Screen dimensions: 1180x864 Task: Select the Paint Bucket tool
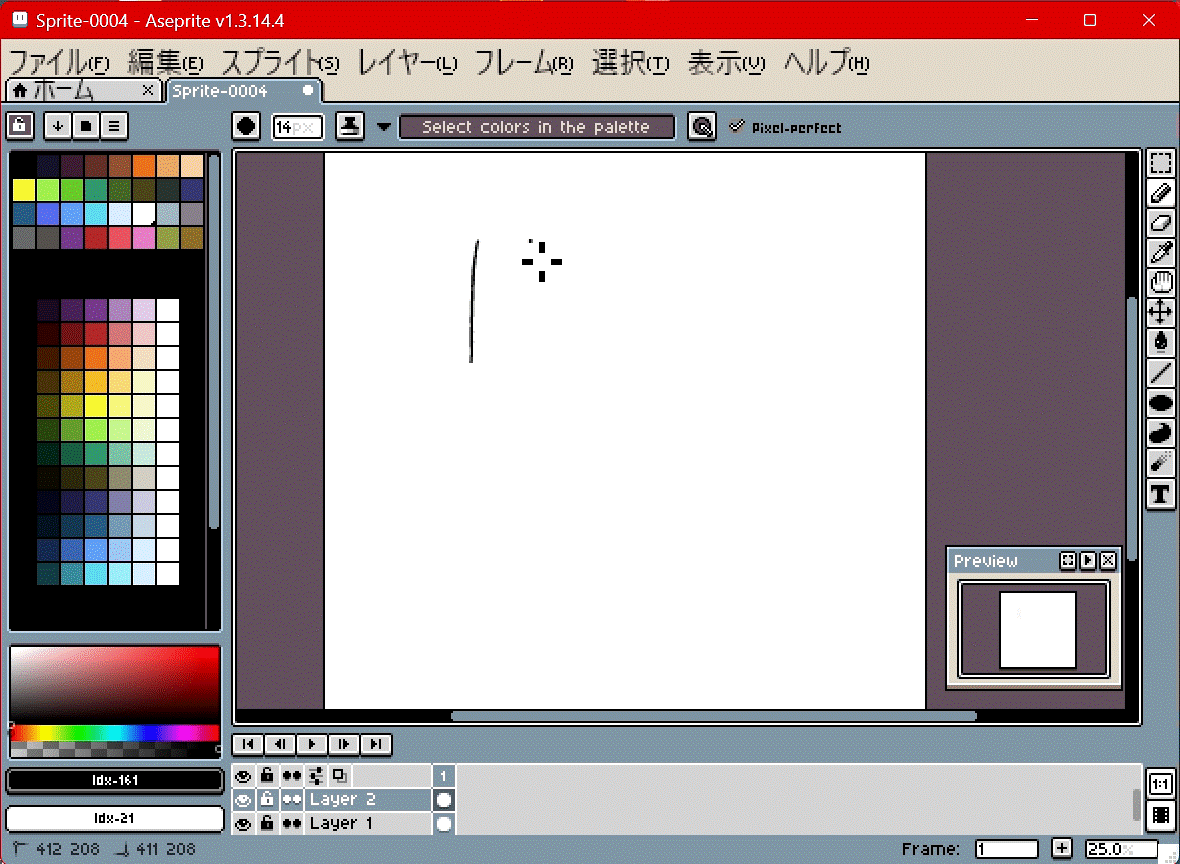click(x=1160, y=342)
